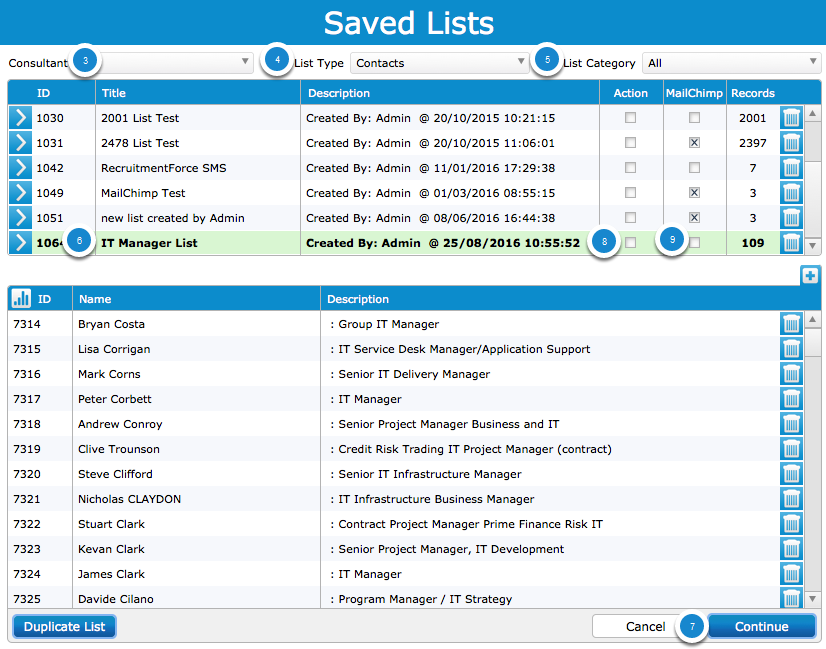Expand list row 1042
The width and height of the screenshot is (826, 649).
click(x=20, y=168)
